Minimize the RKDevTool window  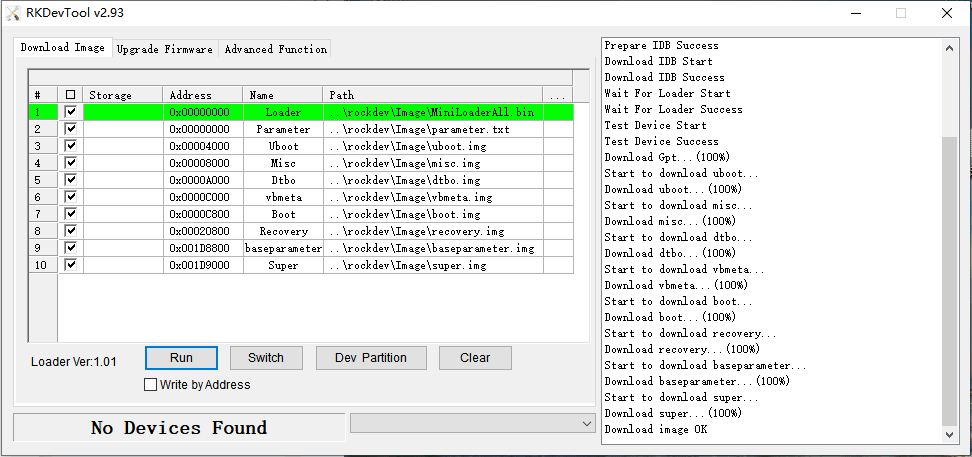[x=855, y=13]
